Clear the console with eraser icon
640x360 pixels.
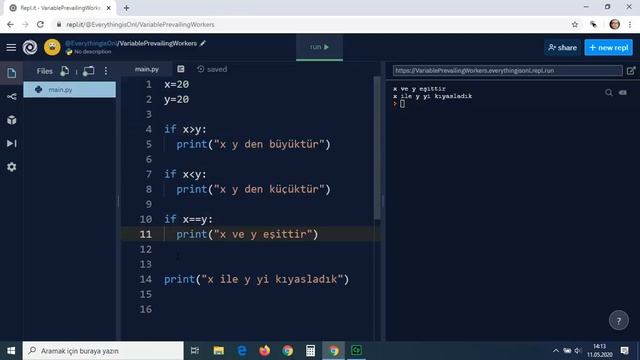pos(623,93)
